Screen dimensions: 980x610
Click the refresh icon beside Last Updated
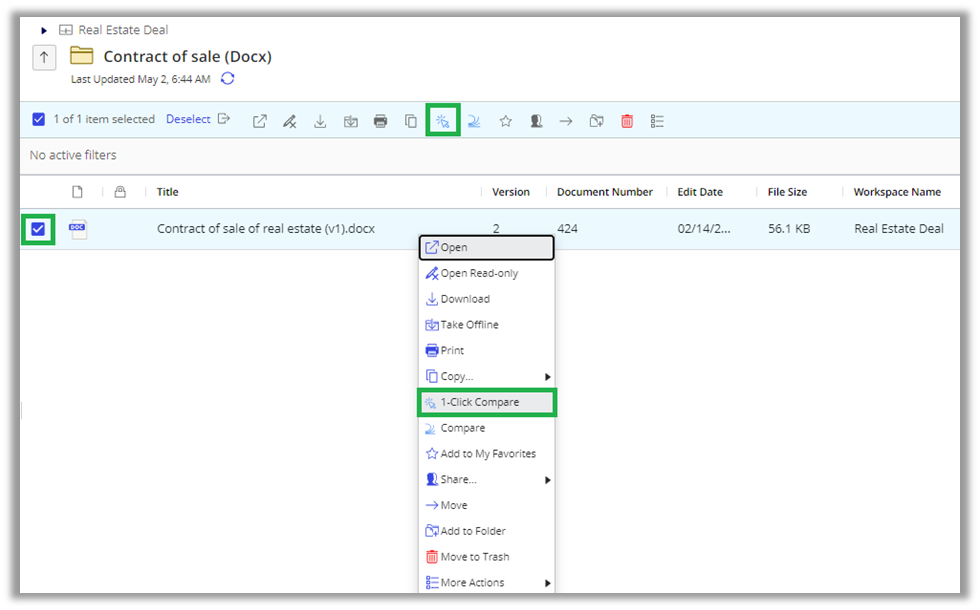pos(229,78)
